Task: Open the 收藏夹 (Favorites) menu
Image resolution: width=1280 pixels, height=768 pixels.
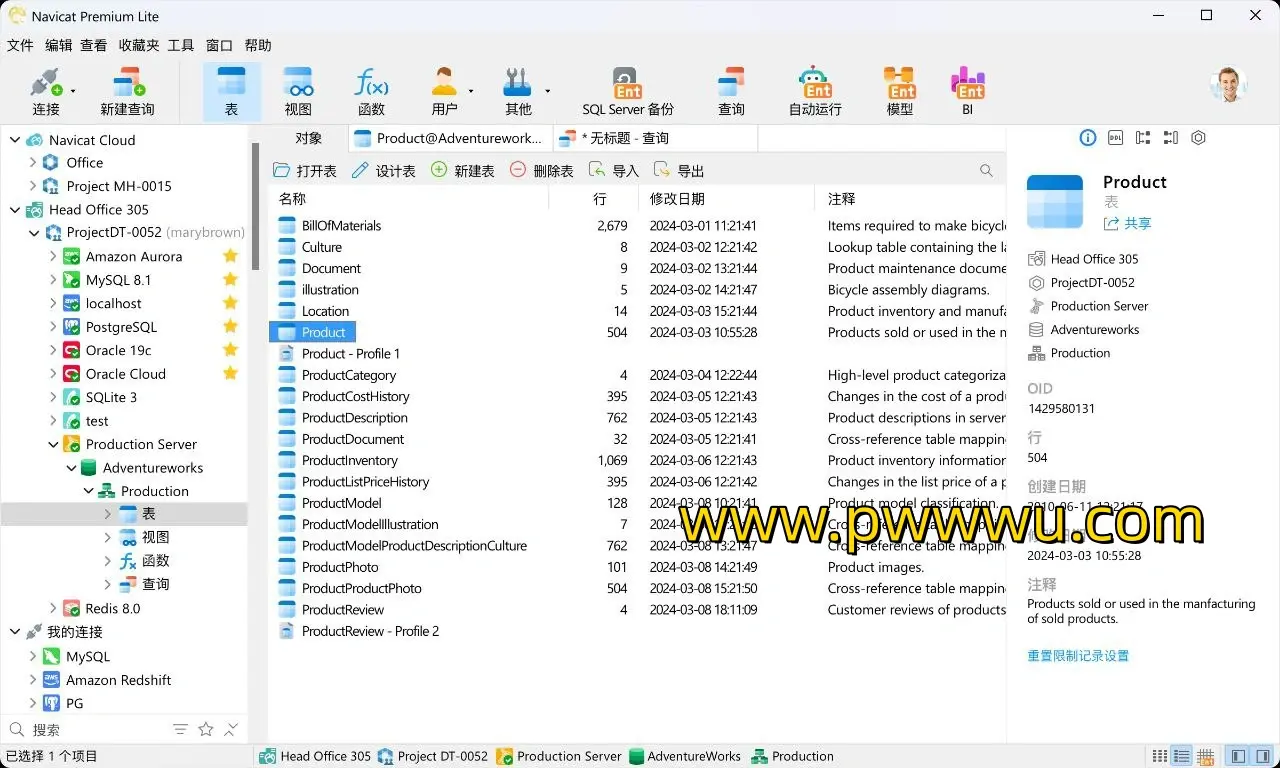Action: (x=139, y=45)
